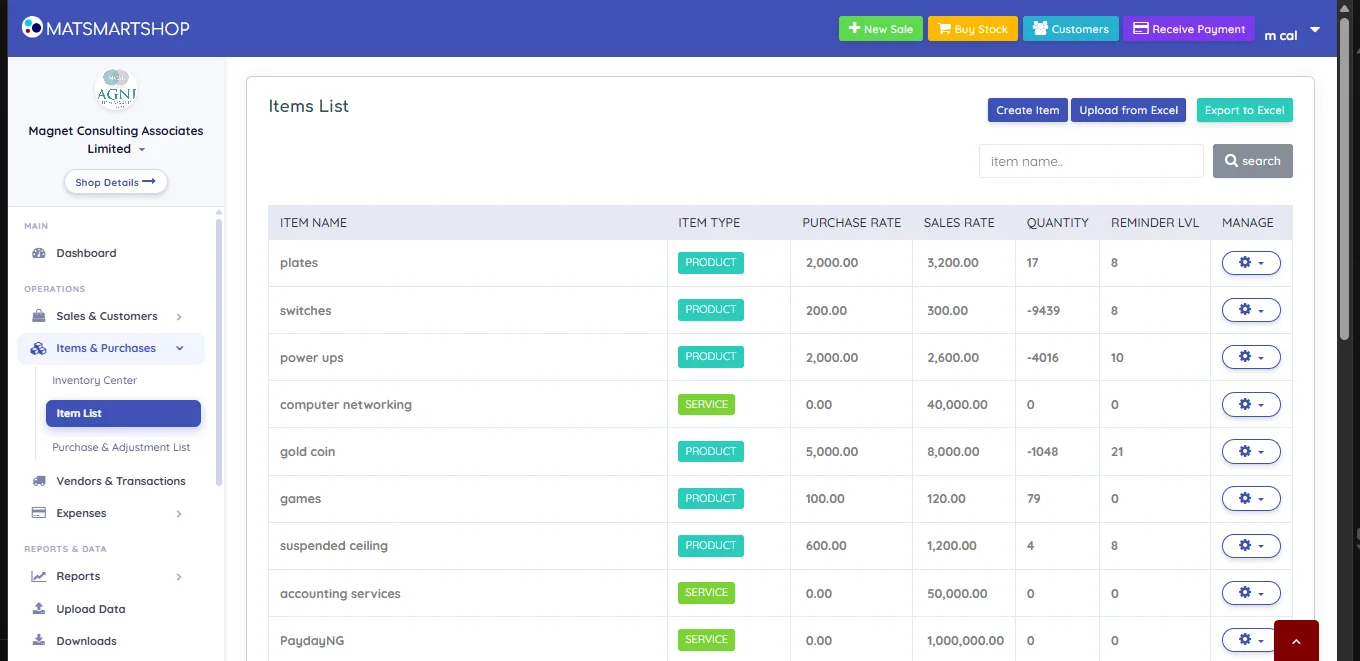Collapse the Items & Purchases chevron
Viewport: 1360px width, 661px height.
coord(180,348)
